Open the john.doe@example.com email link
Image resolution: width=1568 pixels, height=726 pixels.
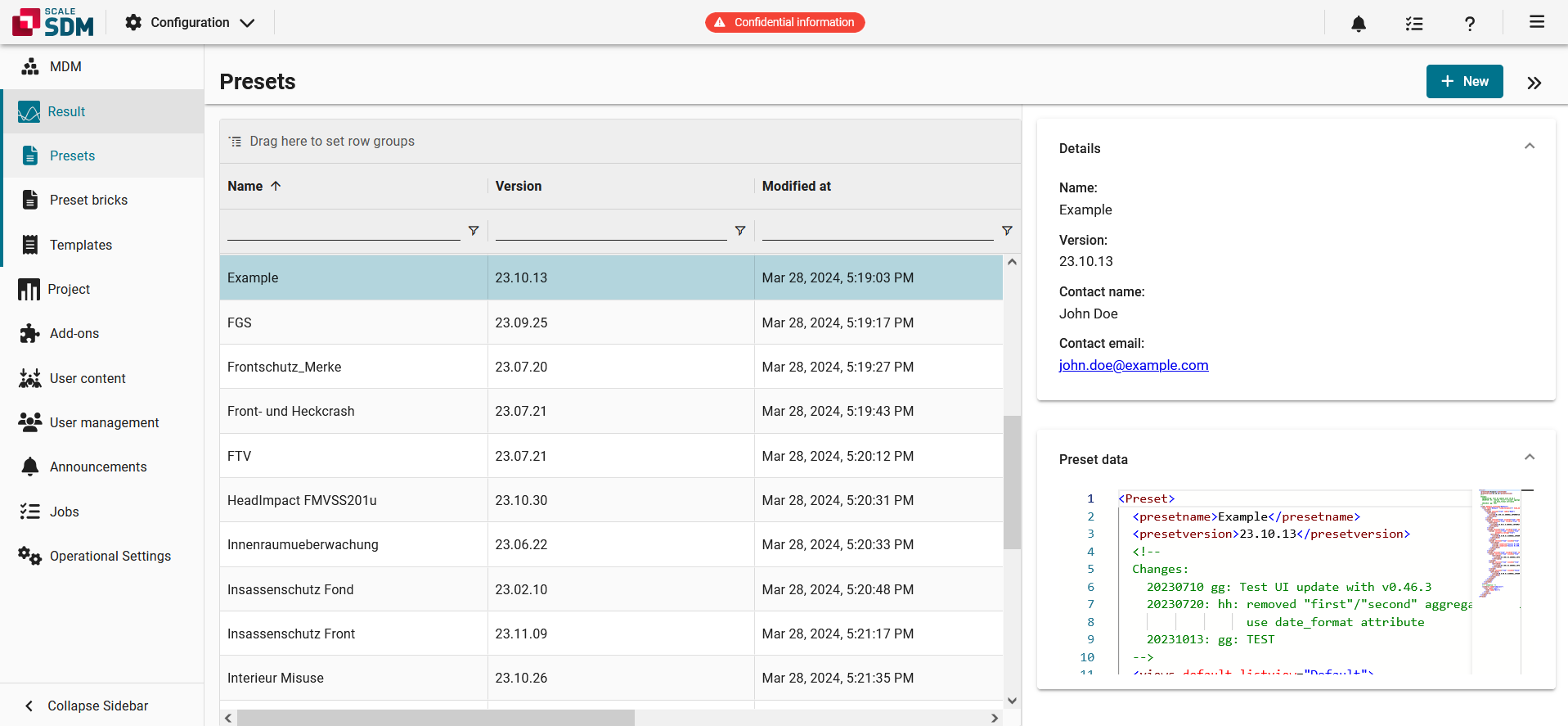click(1134, 365)
